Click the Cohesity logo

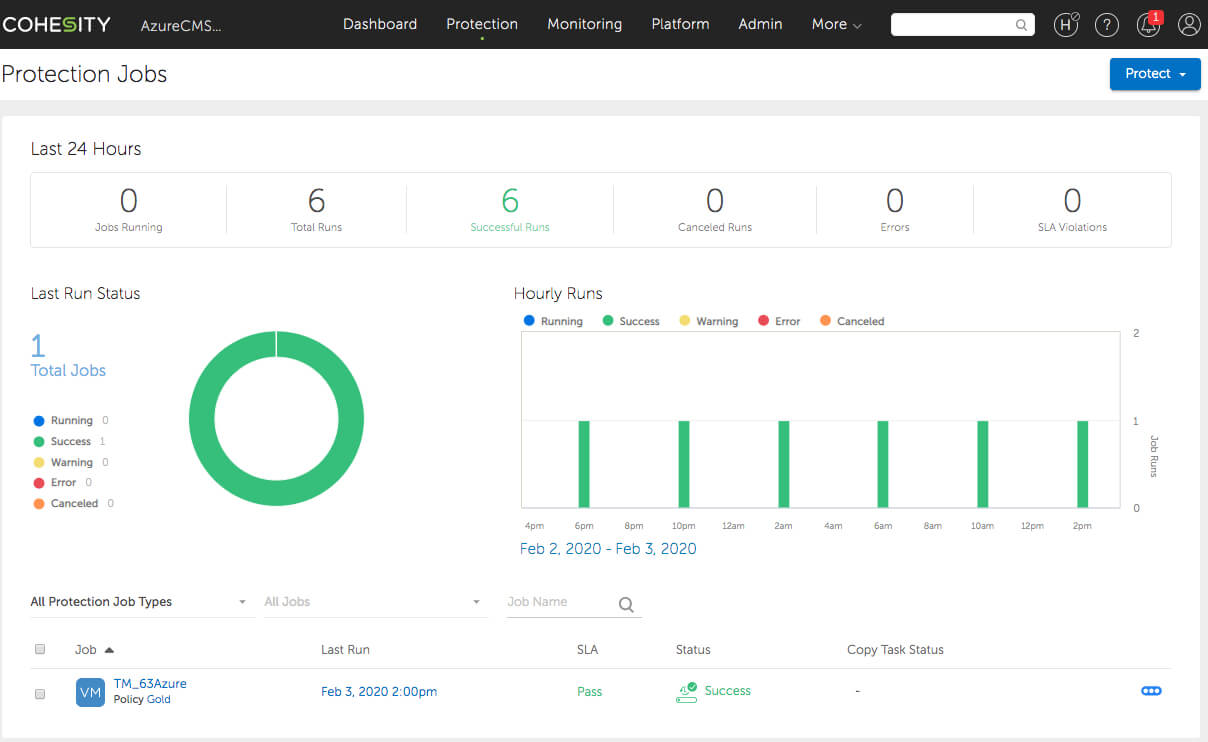click(x=56, y=25)
